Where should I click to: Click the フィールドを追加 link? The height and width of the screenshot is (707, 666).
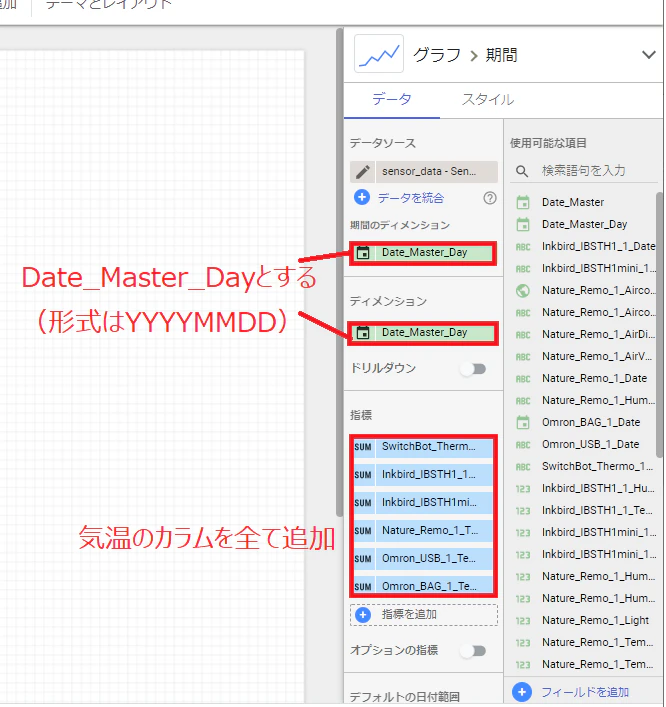pyautogui.click(x=585, y=693)
